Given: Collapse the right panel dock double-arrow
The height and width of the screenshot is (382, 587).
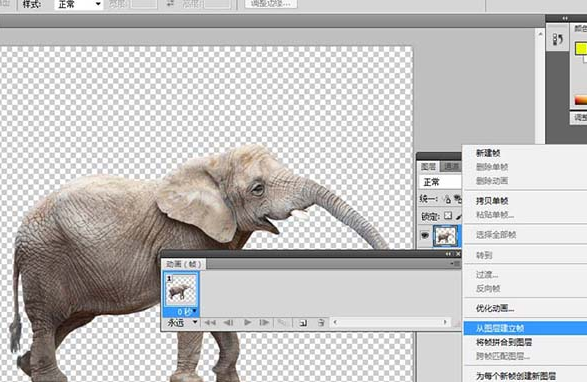Looking at the screenshot, I should 565,18.
